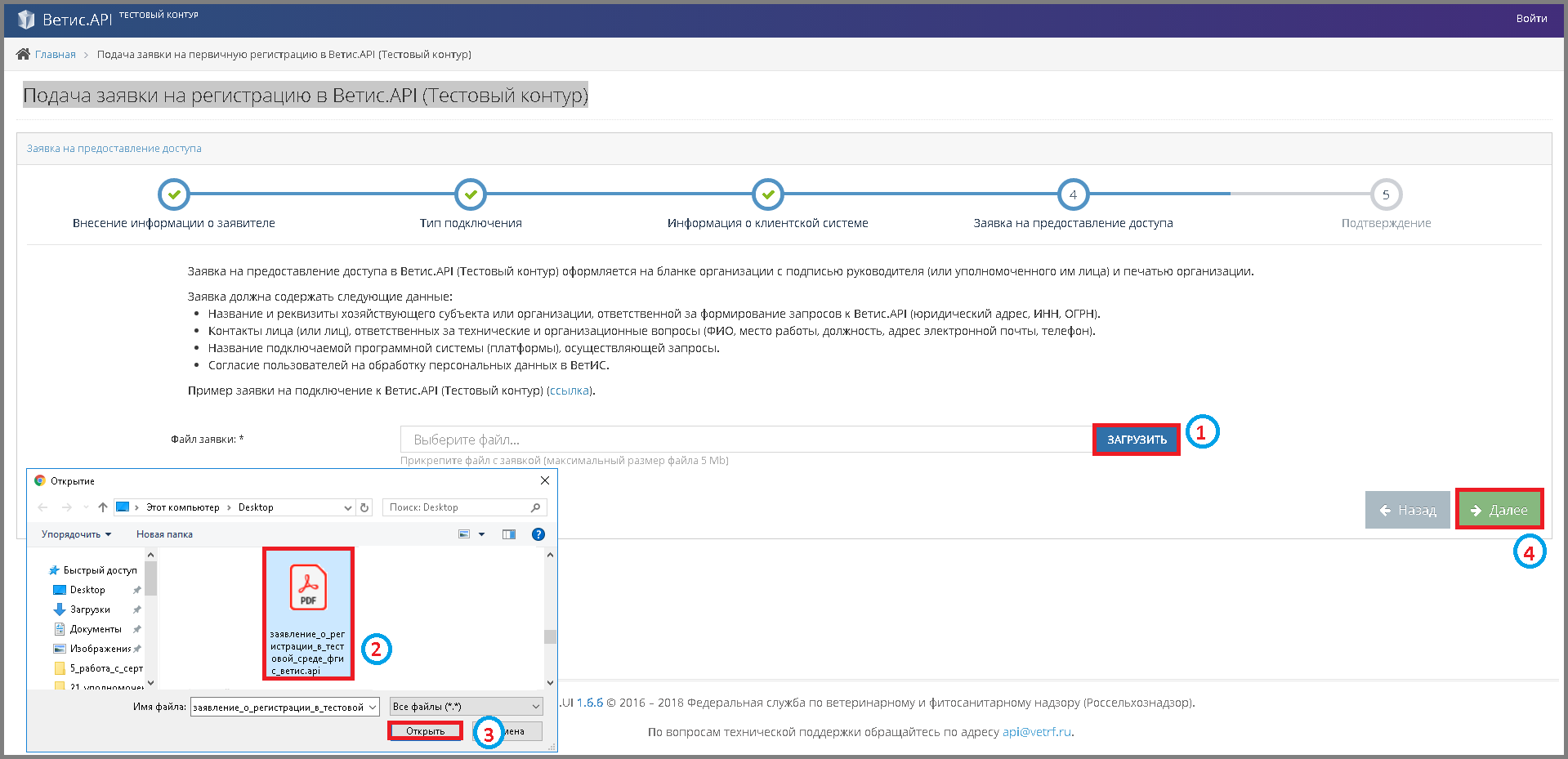
Task: Select Документы in the navigation tree
Action: tap(87, 629)
